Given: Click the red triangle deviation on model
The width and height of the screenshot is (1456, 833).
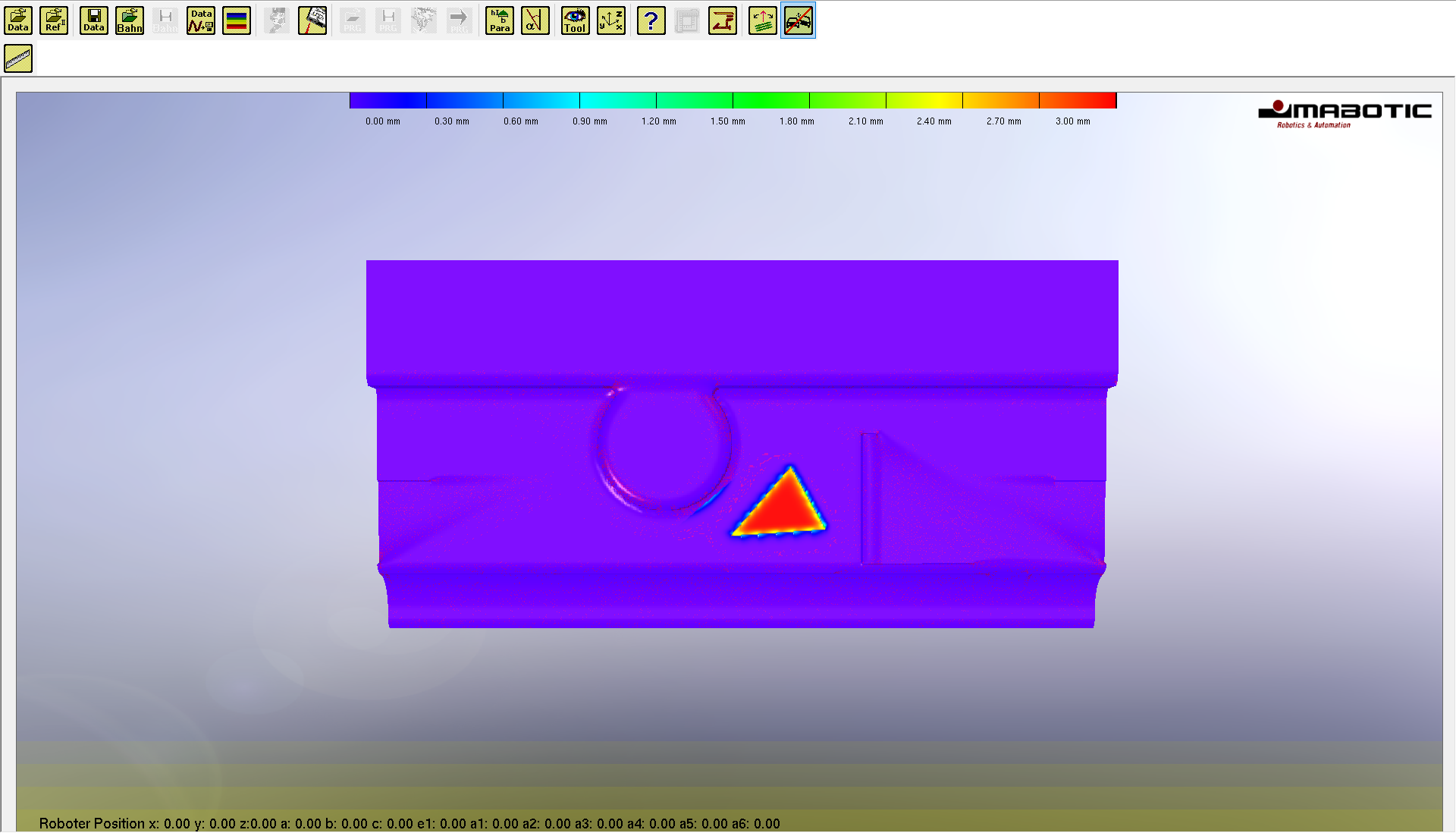Looking at the screenshot, I should click(x=783, y=509).
